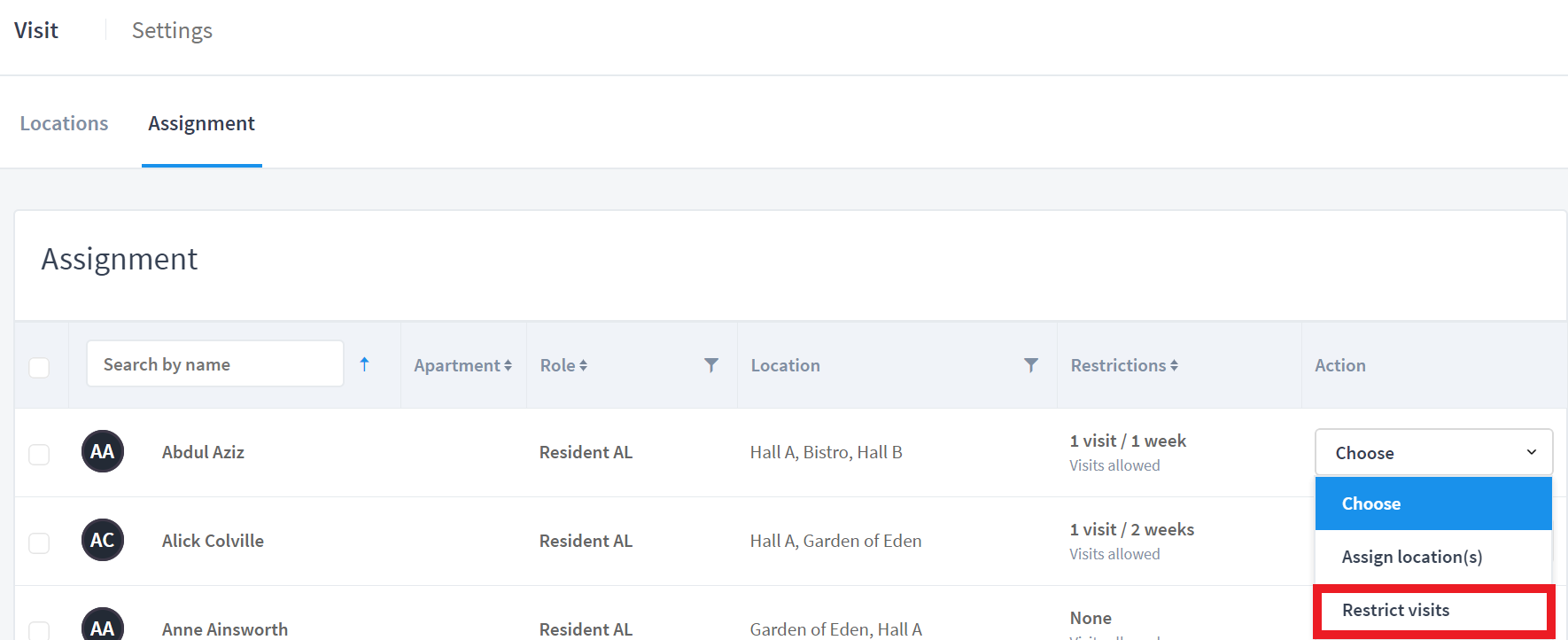Viewport: 1568px width, 640px height.
Task: Click Resident AL role for Abdul Aziz
Action: [x=586, y=452]
